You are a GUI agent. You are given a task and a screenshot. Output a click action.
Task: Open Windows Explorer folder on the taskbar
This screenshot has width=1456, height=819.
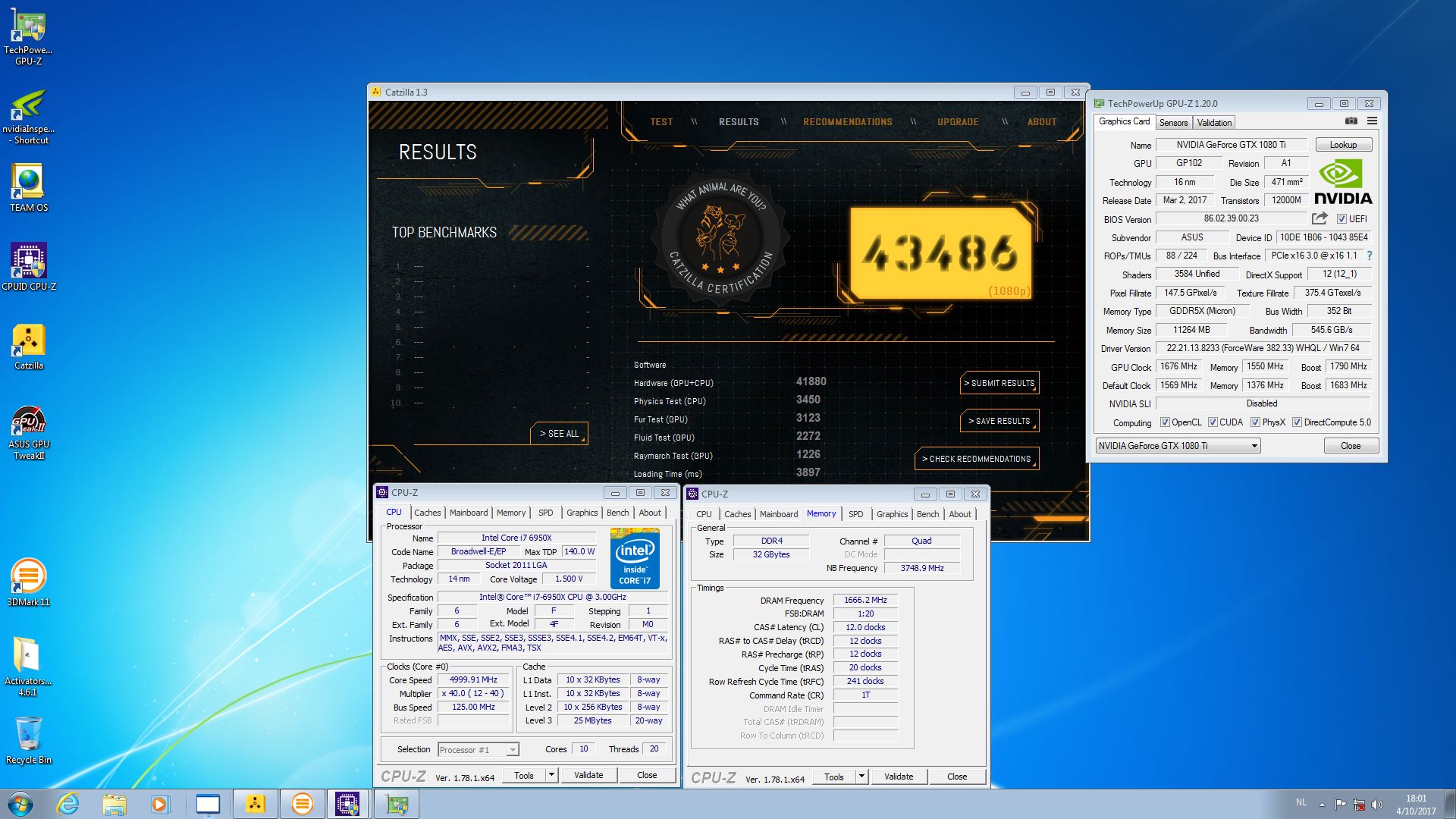tap(115, 804)
